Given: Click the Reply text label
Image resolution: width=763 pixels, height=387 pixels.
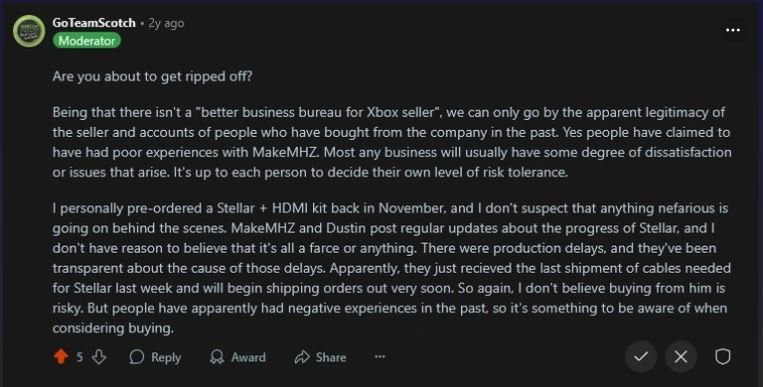Looking at the screenshot, I should (x=166, y=357).
